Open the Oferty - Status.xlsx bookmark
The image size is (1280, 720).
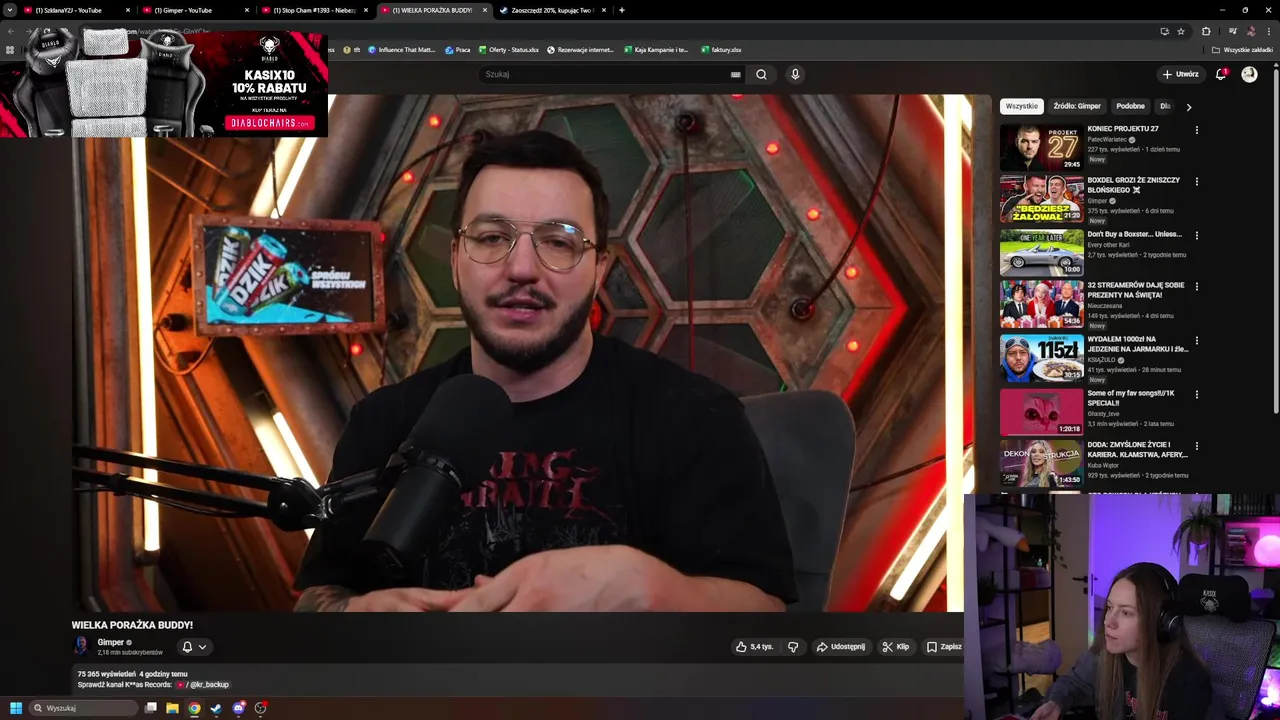point(509,50)
